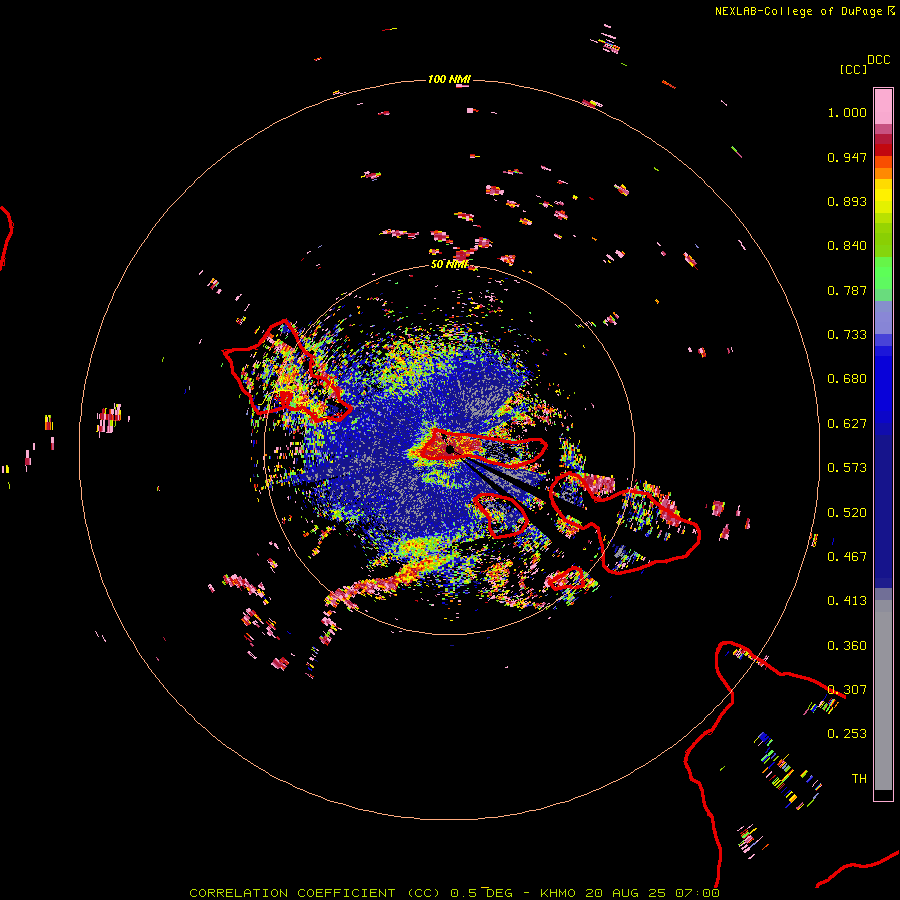Click the 0.893 scale value
The height and width of the screenshot is (900, 900).
tap(847, 201)
